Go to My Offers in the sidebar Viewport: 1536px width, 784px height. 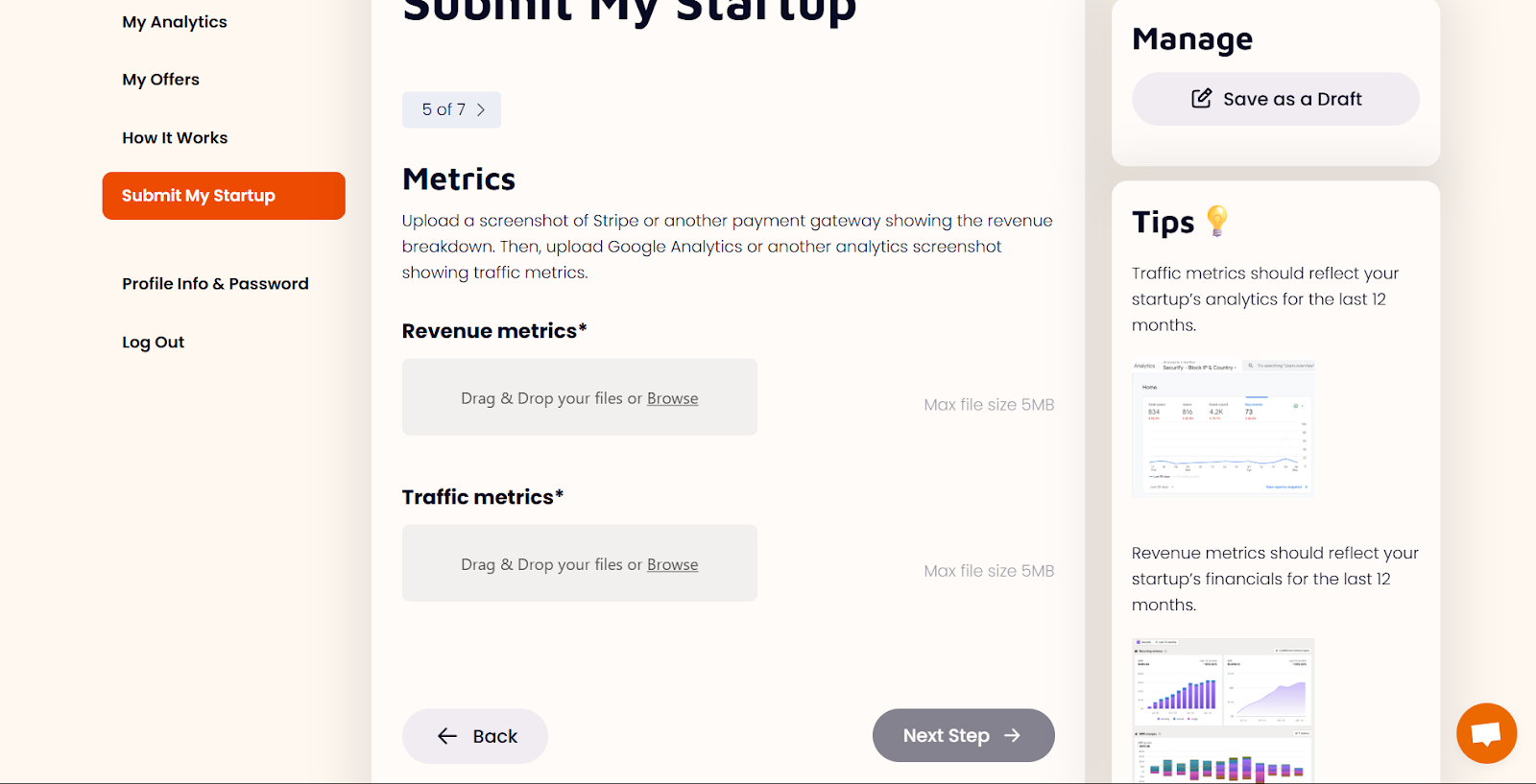tap(160, 80)
